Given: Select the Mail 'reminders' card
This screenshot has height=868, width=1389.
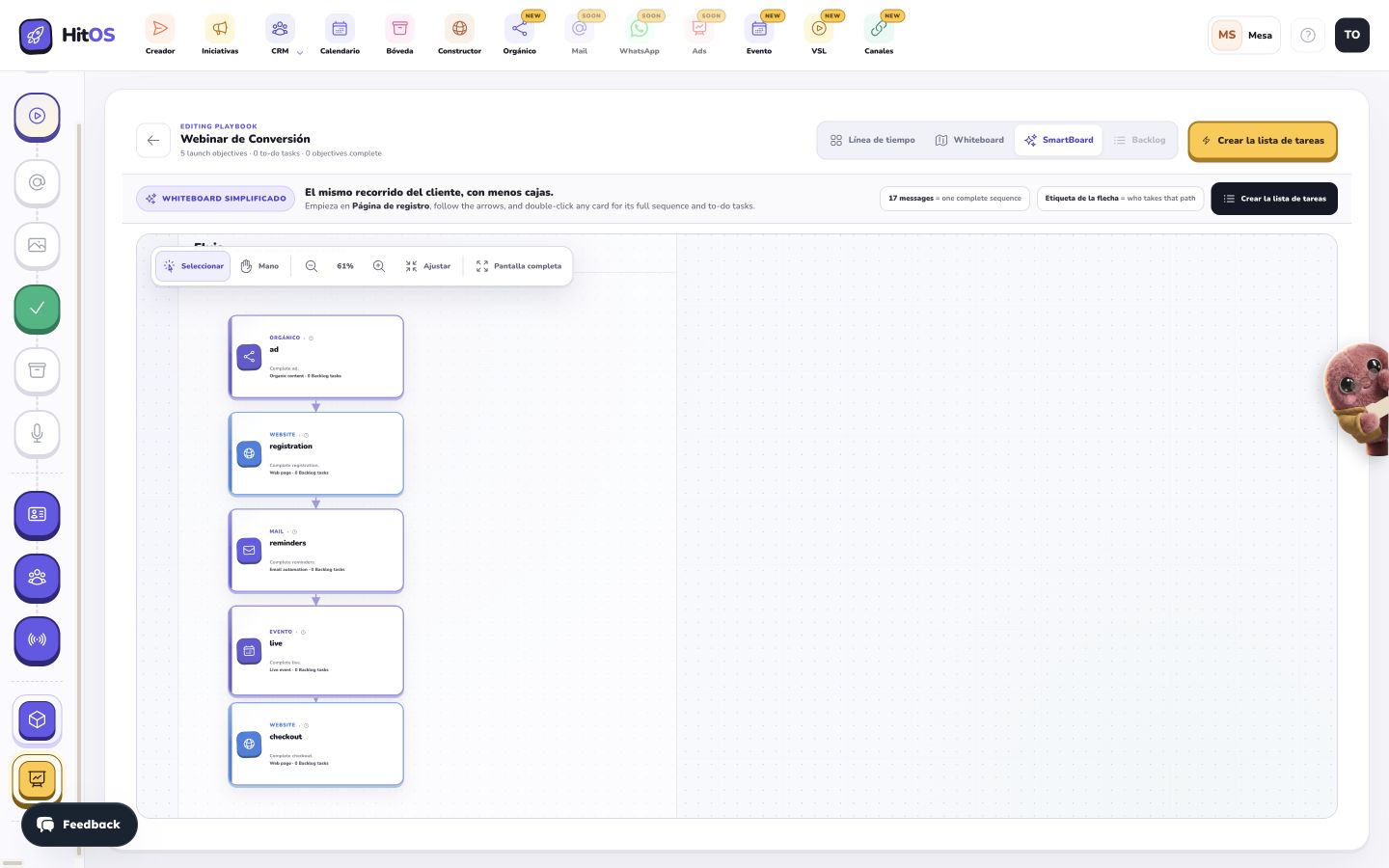Looking at the screenshot, I should click(316, 551).
